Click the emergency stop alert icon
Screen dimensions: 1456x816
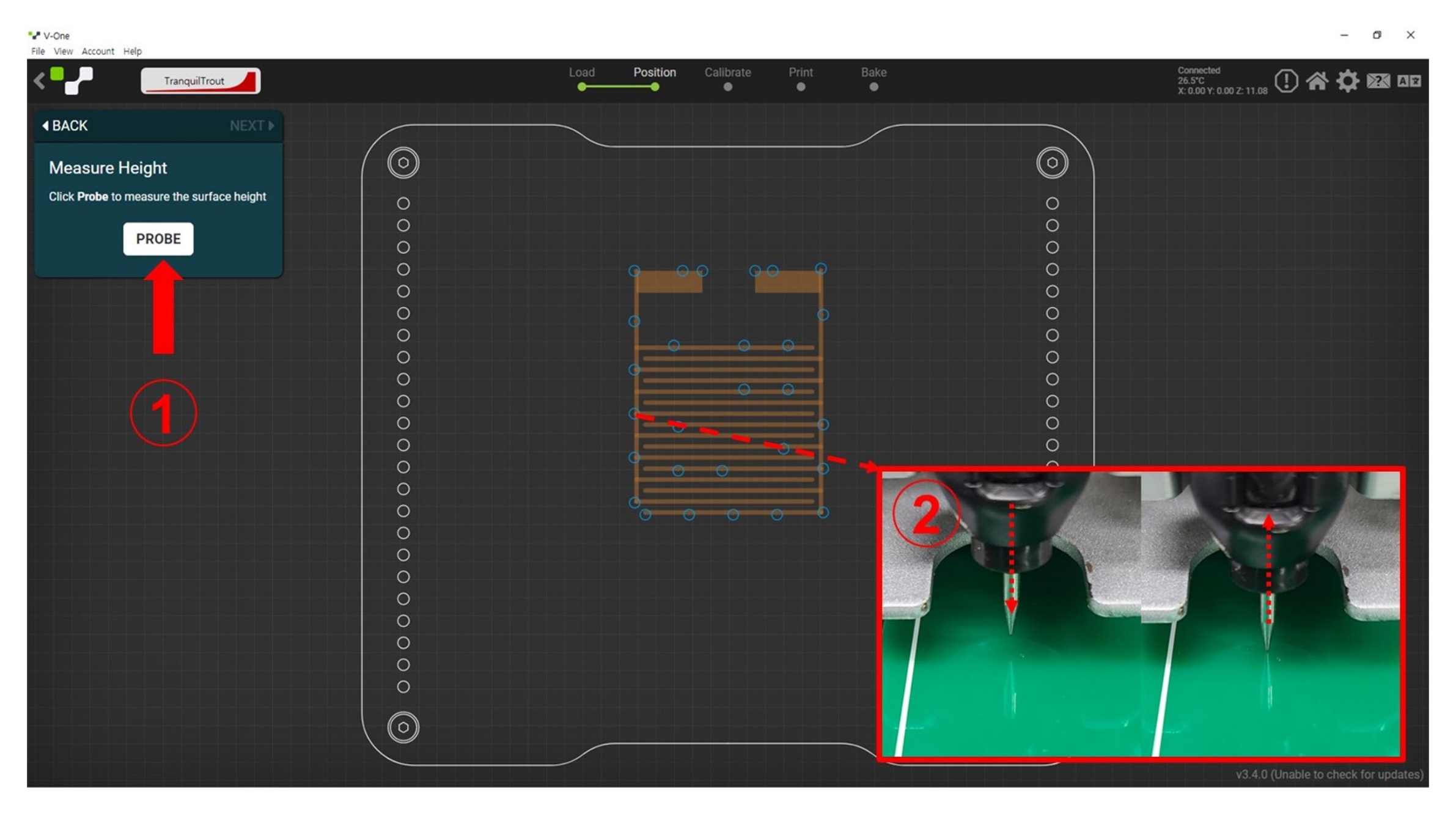coord(1285,81)
